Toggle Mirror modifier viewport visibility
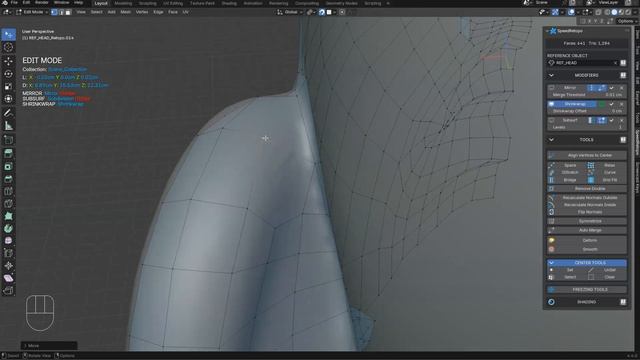The height and width of the screenshot is (360, 640). (551, 88)
